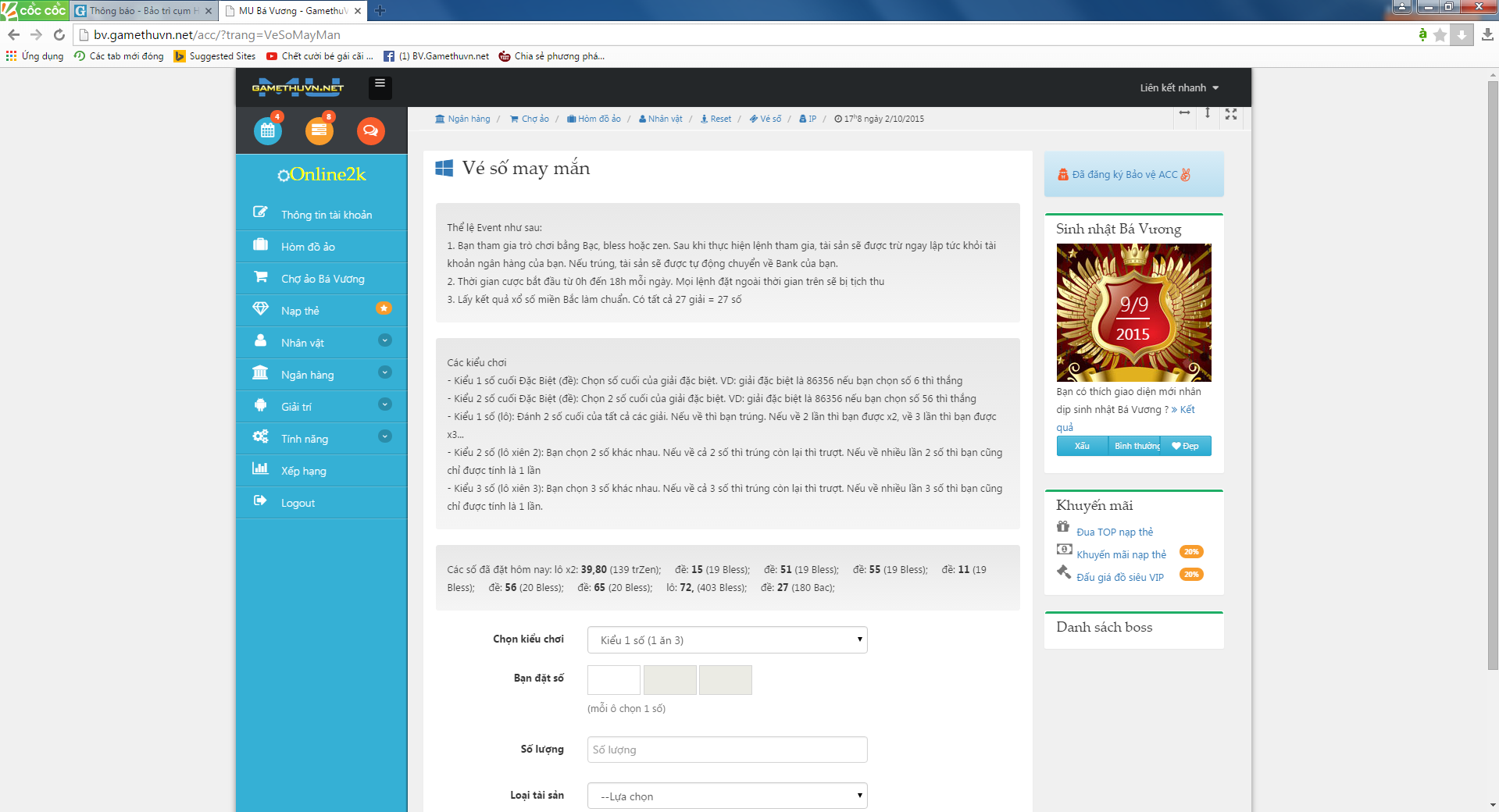Open the Liên kết nhanh dropdown
The height and width of the screenshot is (812, 1499).
(1179, 87)
